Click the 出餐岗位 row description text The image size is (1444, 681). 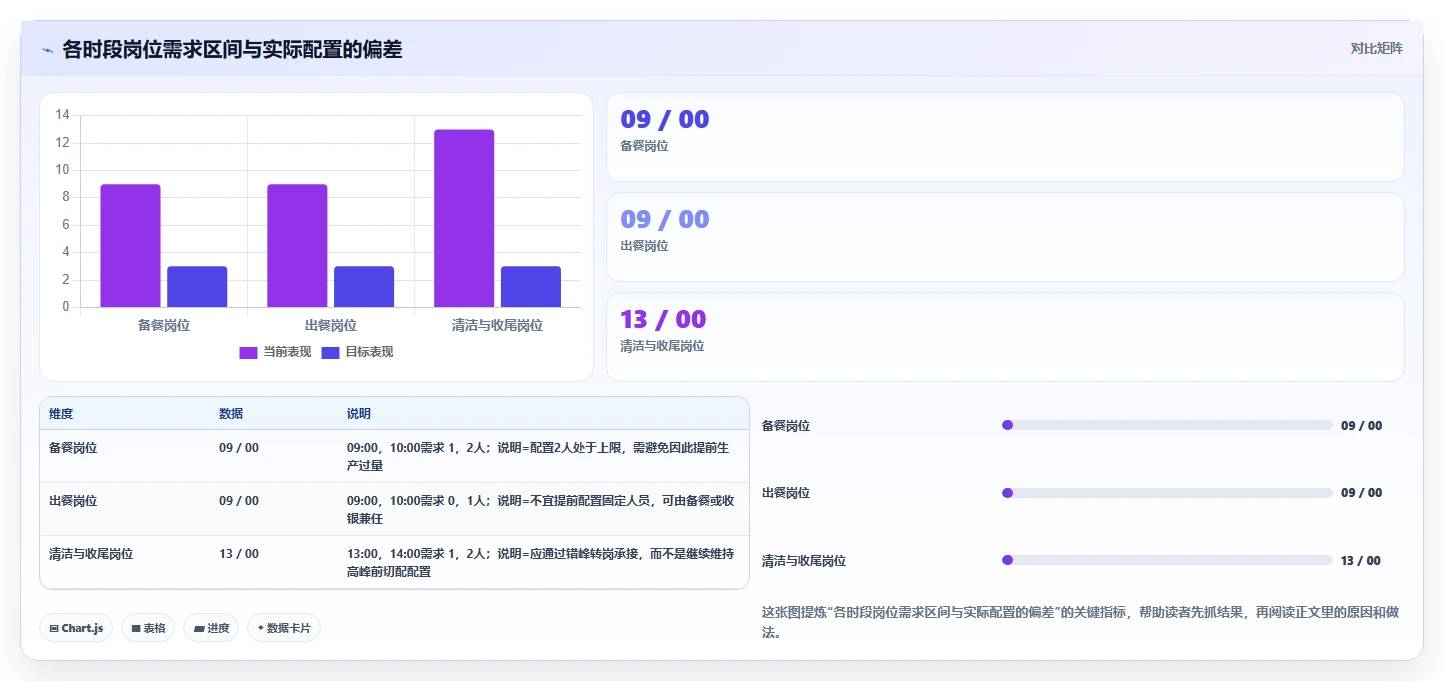coord(542,510)
